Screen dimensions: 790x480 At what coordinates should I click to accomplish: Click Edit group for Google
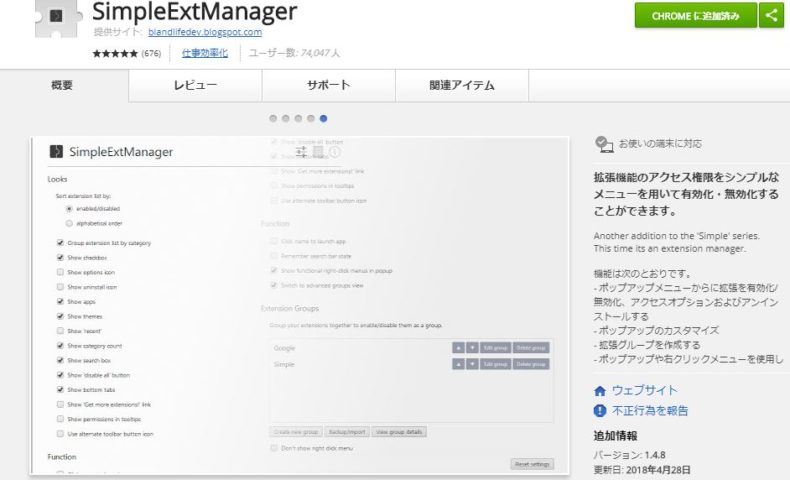(495, 348)
